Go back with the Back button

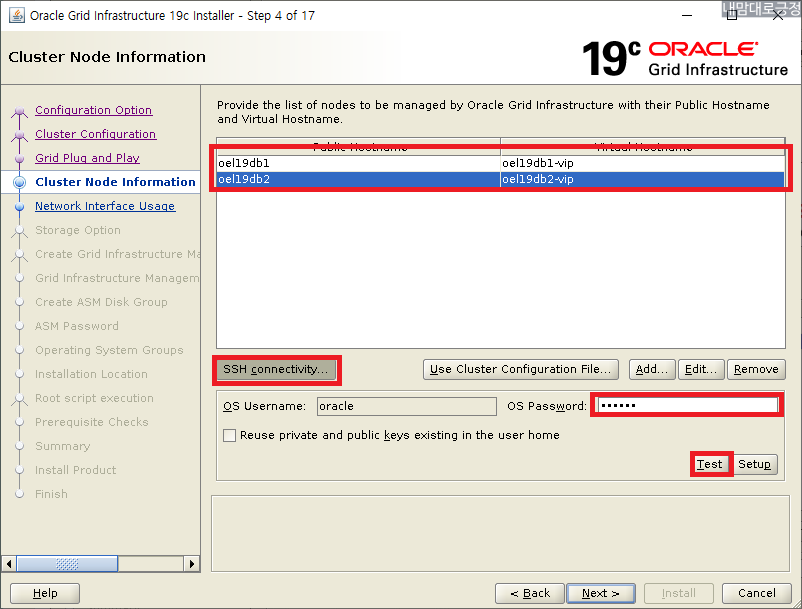530,593
